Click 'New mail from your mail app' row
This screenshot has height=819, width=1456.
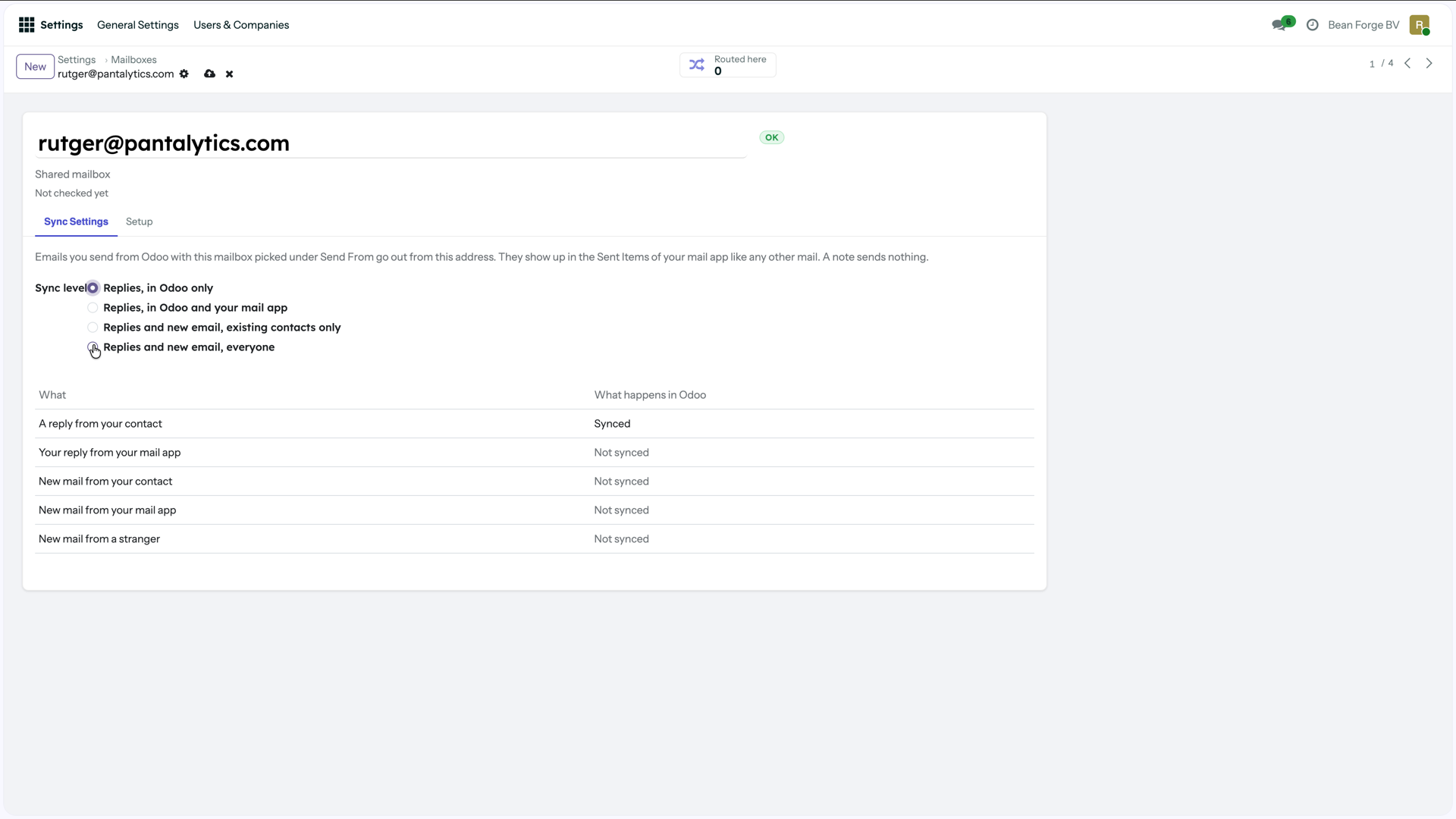(x=535, y=510)
